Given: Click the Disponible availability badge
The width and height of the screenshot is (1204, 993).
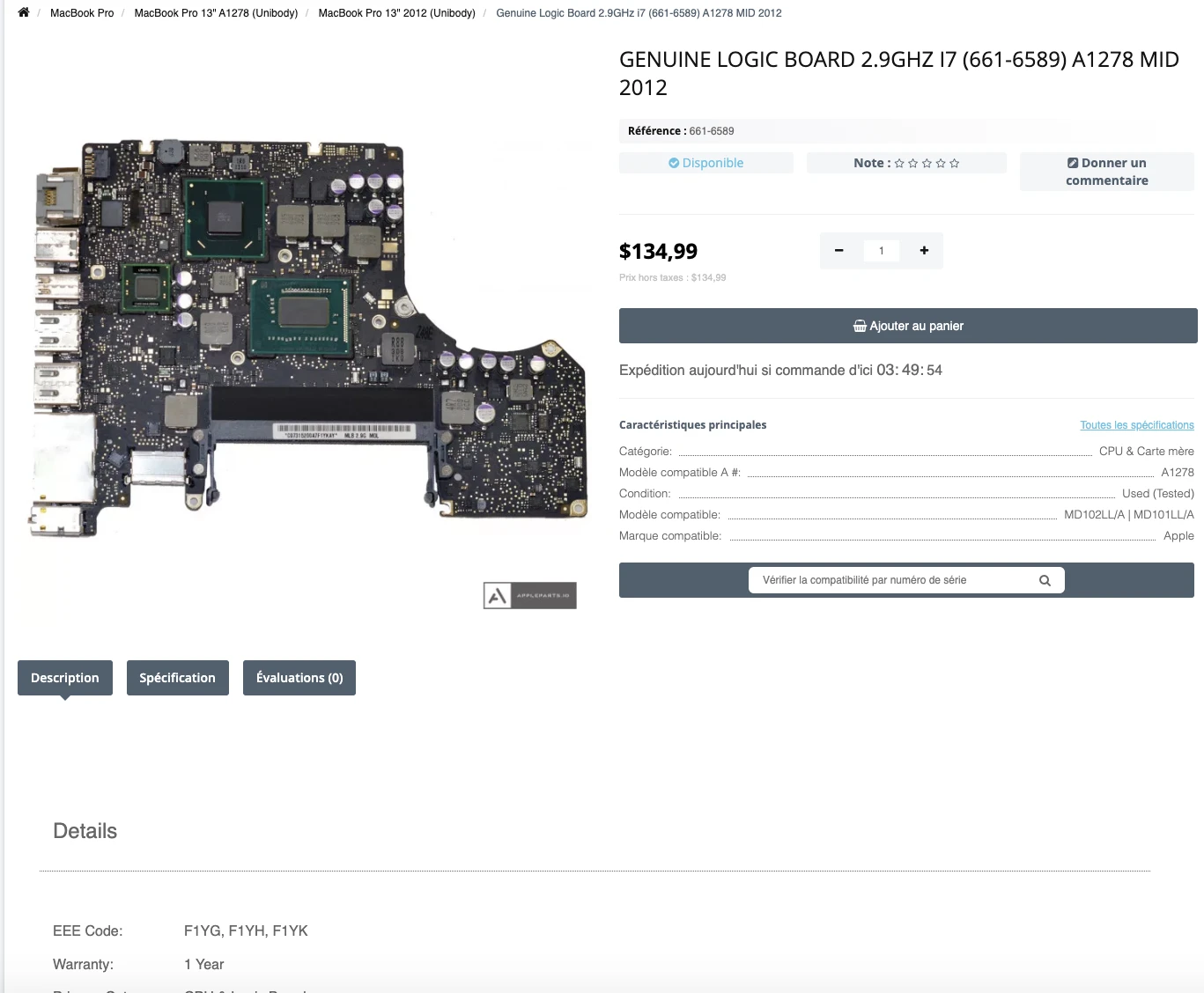Looking at the screenshot, I should pos(706,163).
